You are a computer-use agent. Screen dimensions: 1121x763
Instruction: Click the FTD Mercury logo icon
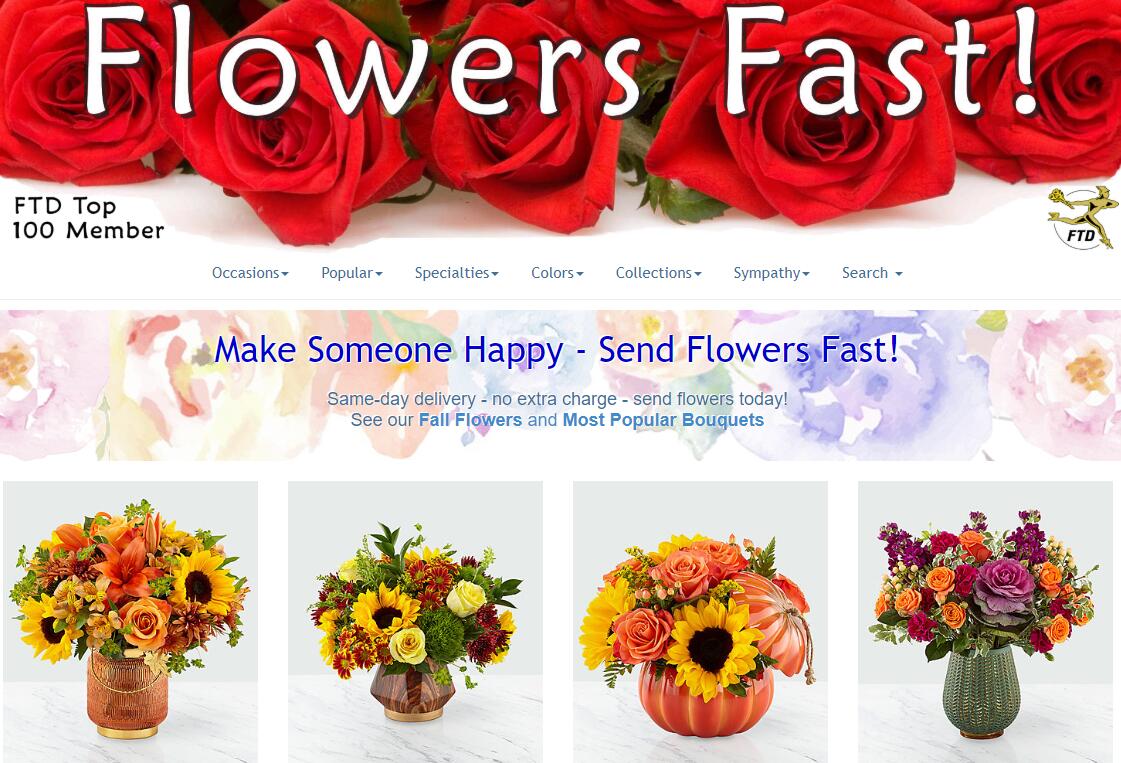(x=1082, y=217)
